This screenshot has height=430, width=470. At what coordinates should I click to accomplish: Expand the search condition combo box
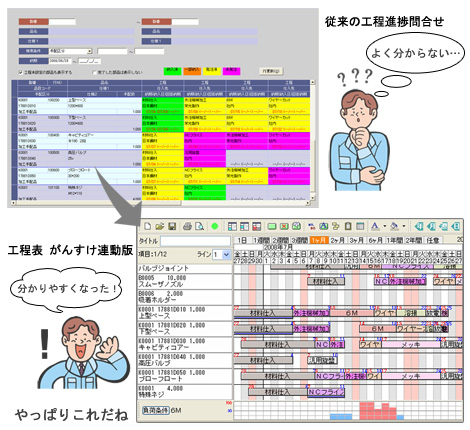(89, 51)
